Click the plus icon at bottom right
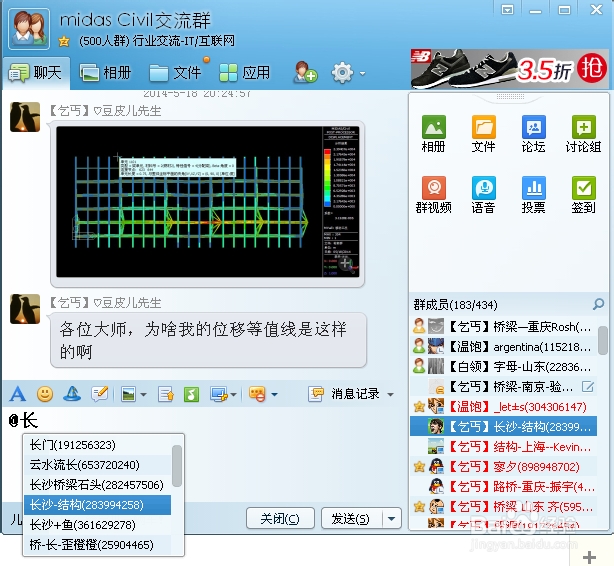 coord(589,557)
